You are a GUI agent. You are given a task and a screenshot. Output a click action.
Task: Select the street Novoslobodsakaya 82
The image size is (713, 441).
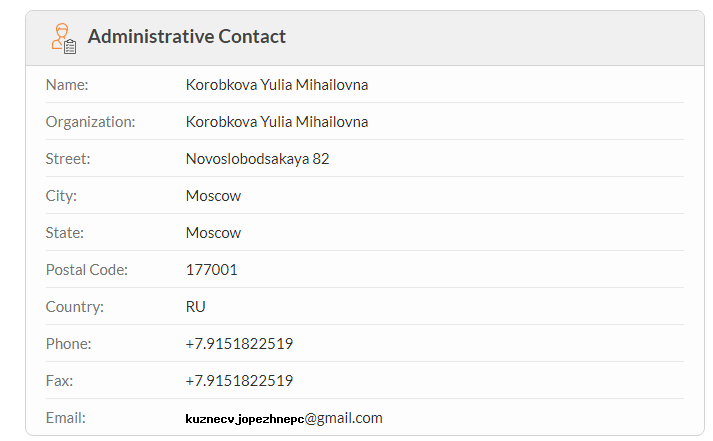[x=257, y=159]
